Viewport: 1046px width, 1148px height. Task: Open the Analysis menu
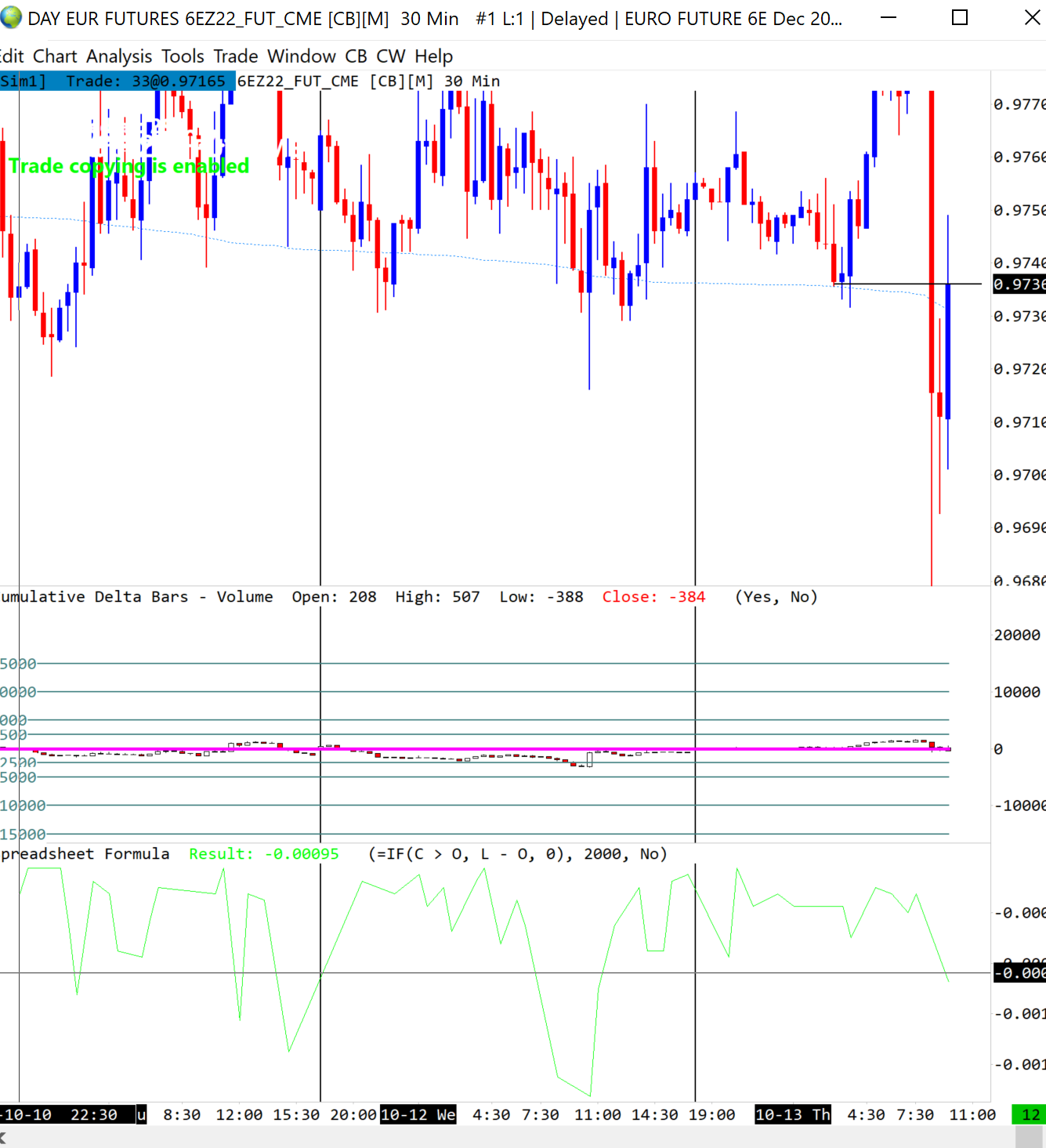[119, 56]
